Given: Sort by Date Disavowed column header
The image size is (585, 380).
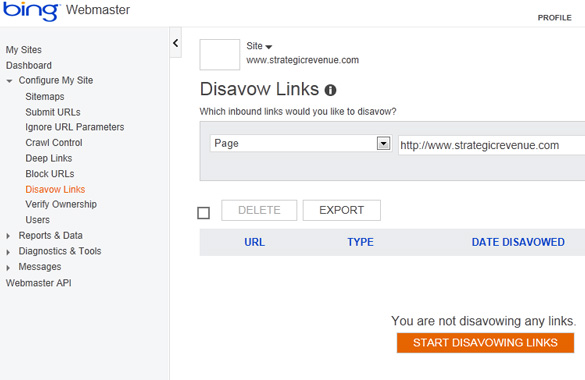Looking at the screenshot, I should 518,242.
